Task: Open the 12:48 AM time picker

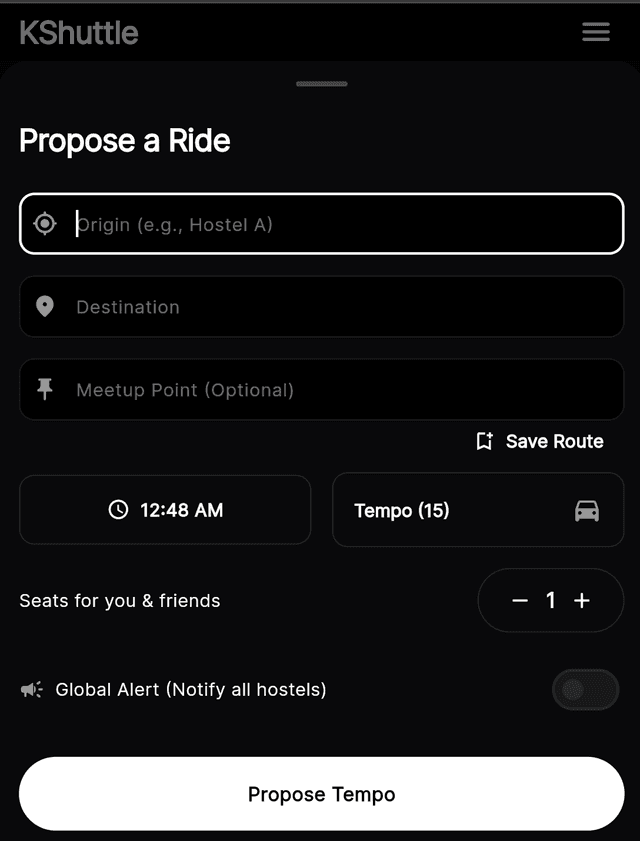Action: tap(165, 510)
